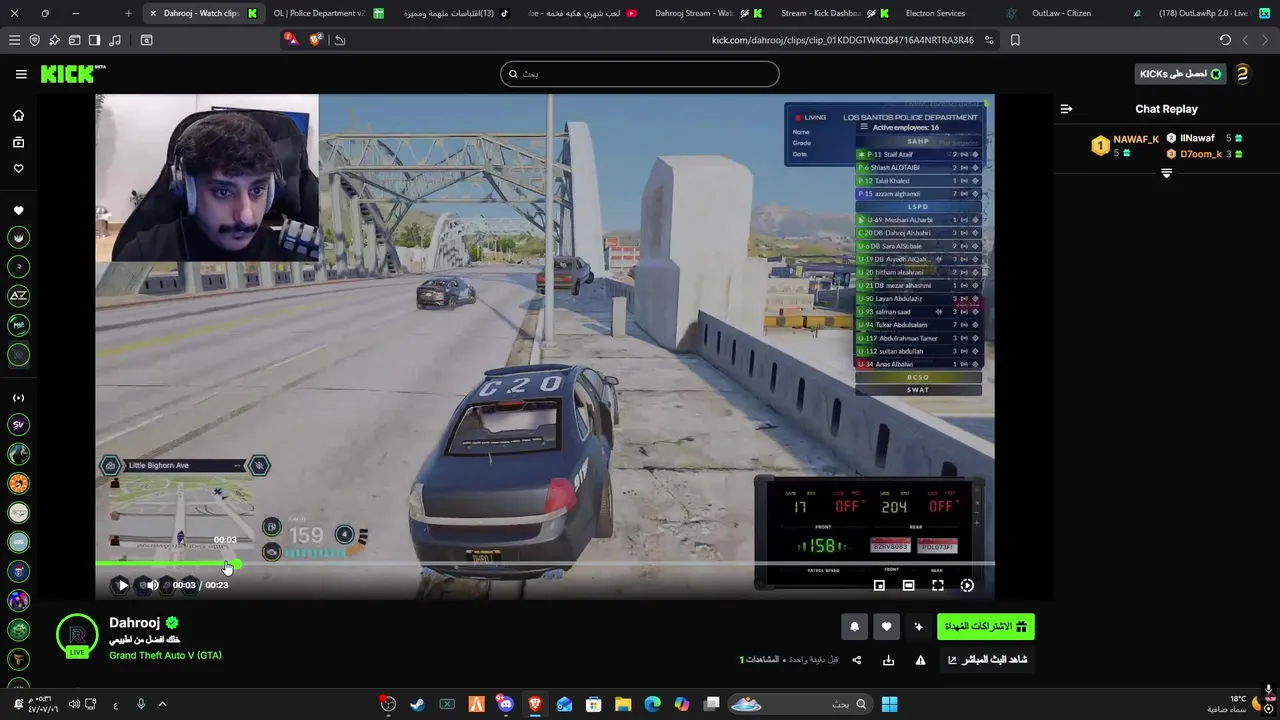This screenshot has width=1280, height=720.
Task: Open the music note toolbar icon
Action: click(115, 40)
